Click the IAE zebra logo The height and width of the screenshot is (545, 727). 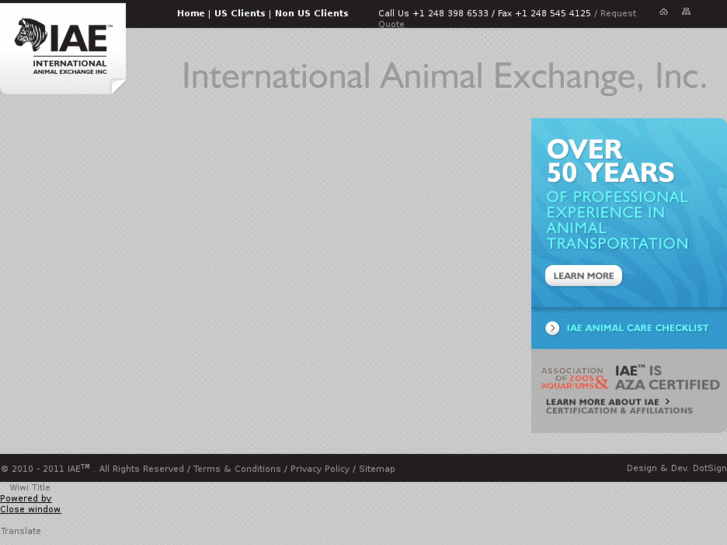[x=63, y=48]
